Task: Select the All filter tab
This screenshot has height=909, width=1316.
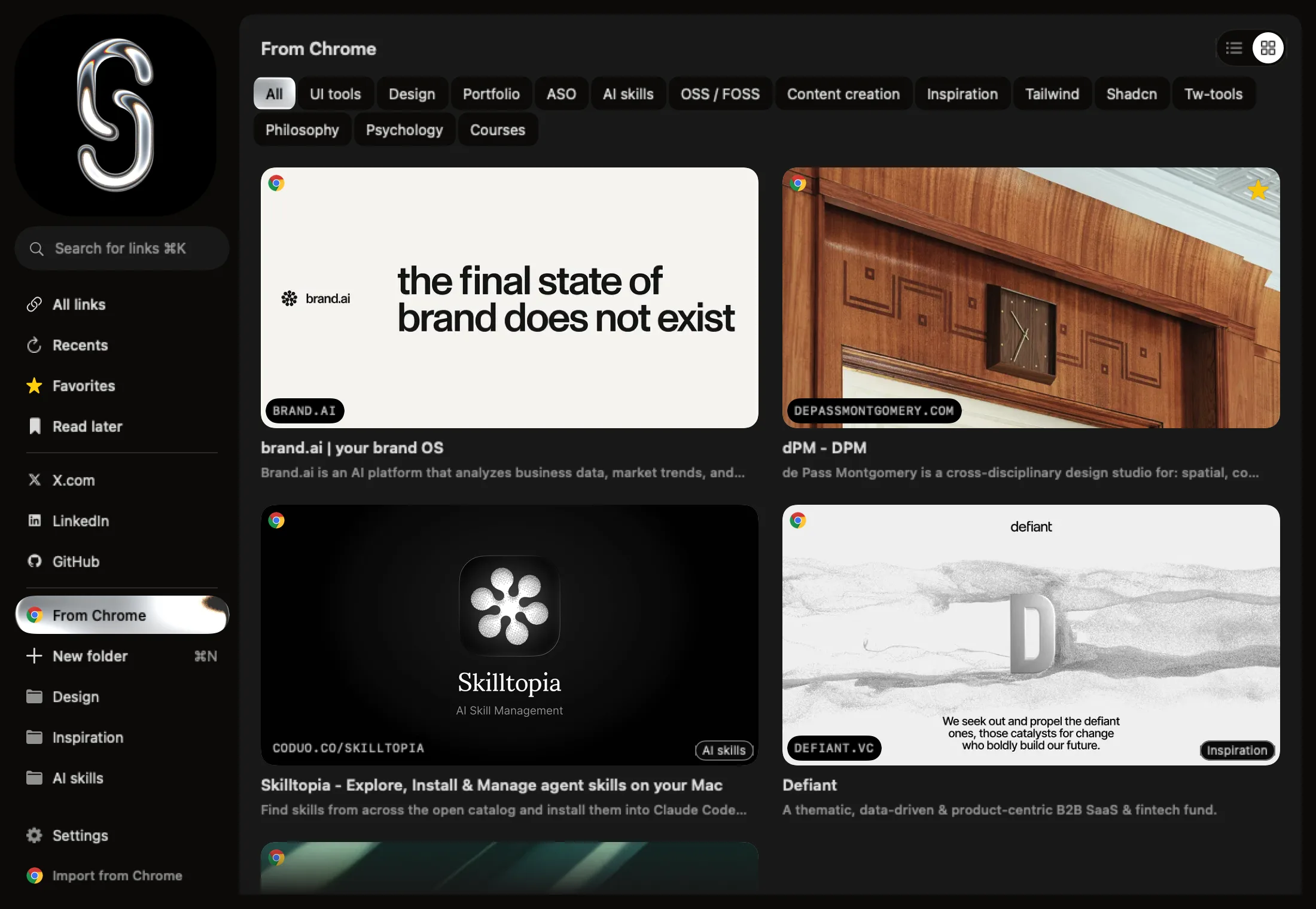Action: tap(275, 94)
